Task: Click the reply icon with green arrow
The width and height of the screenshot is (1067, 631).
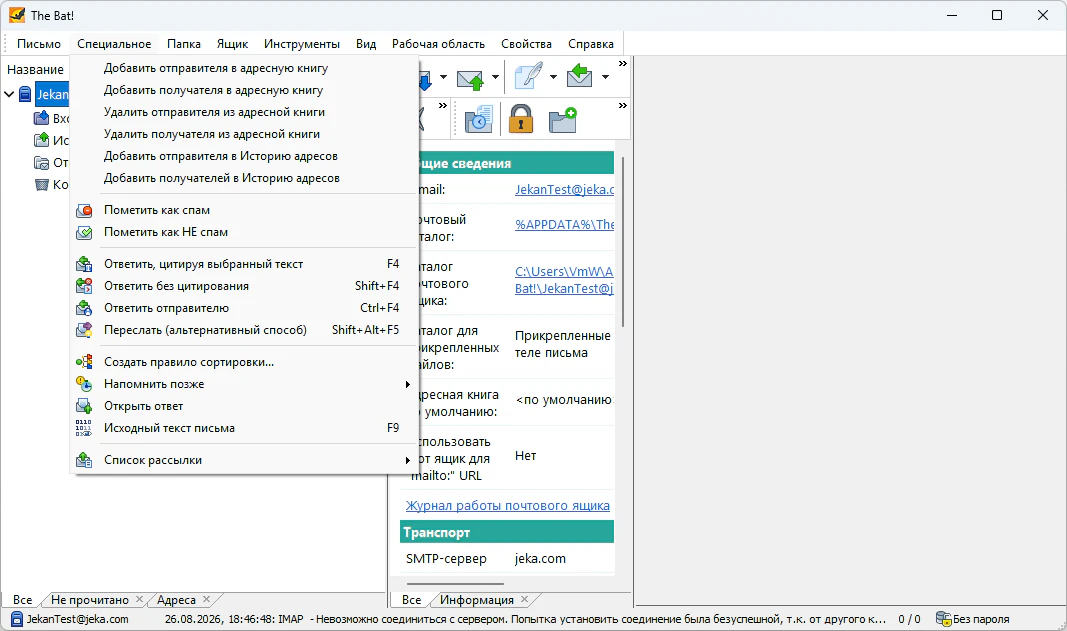Action: tap(579, 76)
